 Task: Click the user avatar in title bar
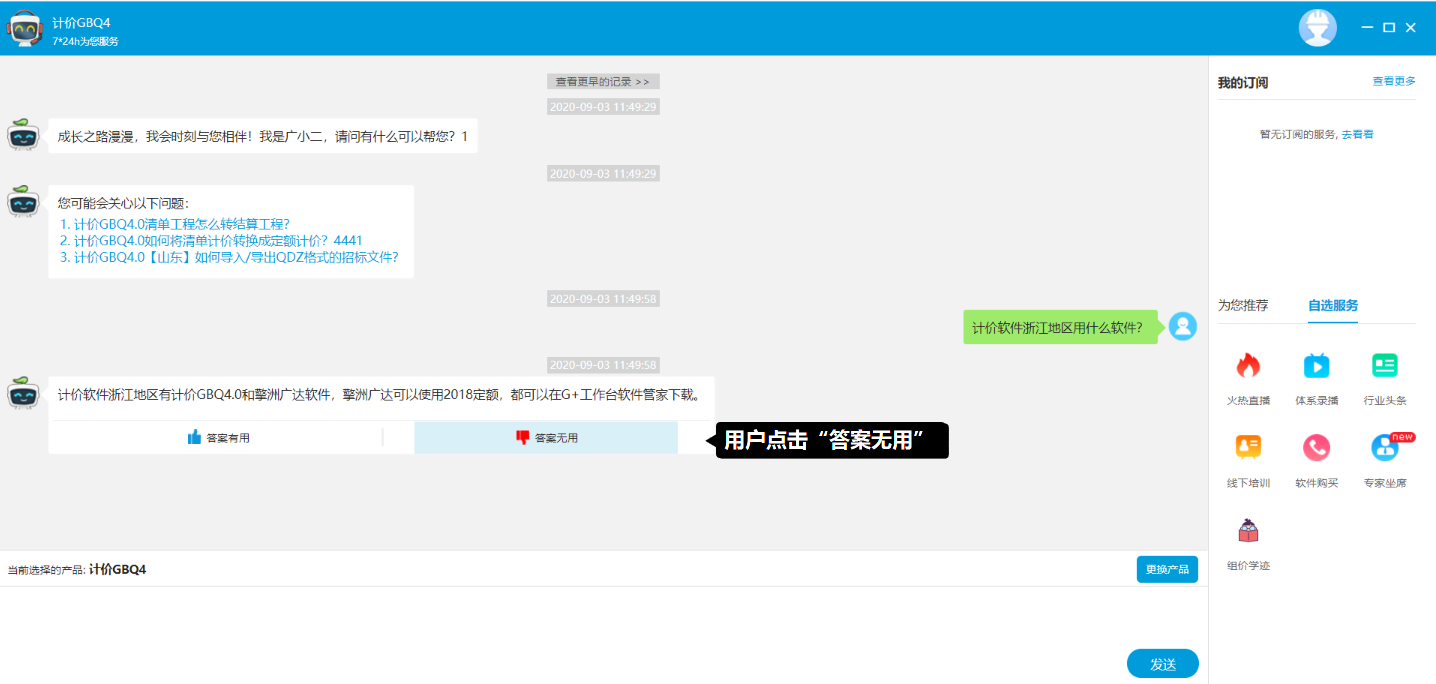(1317, 28)
